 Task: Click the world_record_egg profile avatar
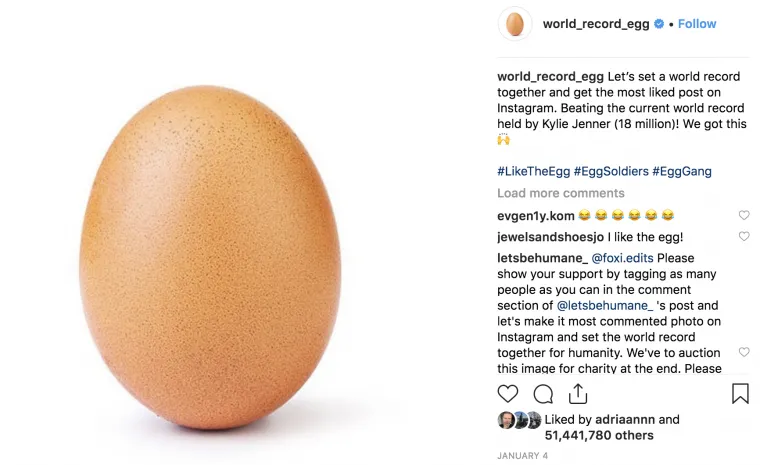515,24
